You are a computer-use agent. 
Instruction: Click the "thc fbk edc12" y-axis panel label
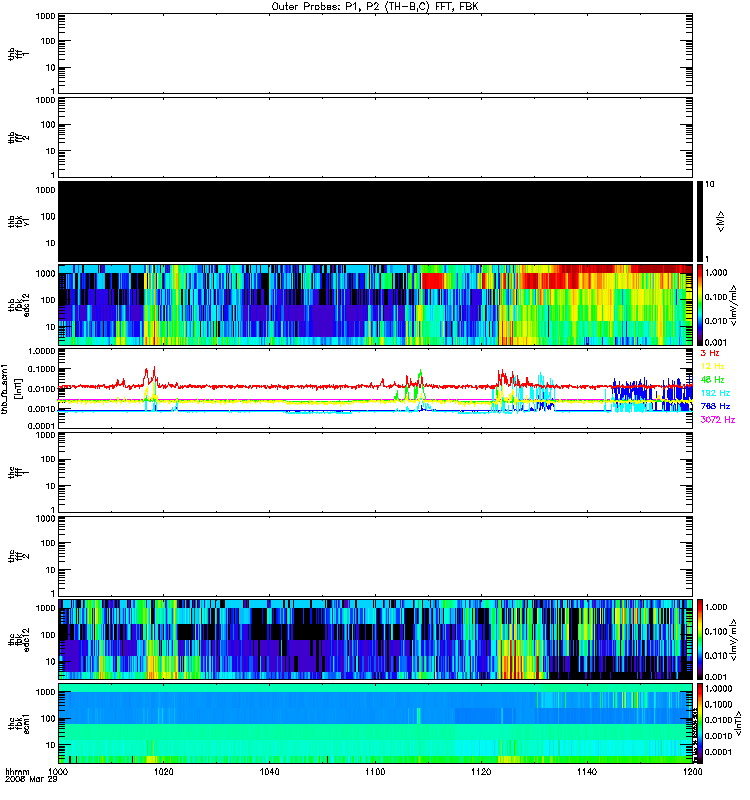coord(19,640)
